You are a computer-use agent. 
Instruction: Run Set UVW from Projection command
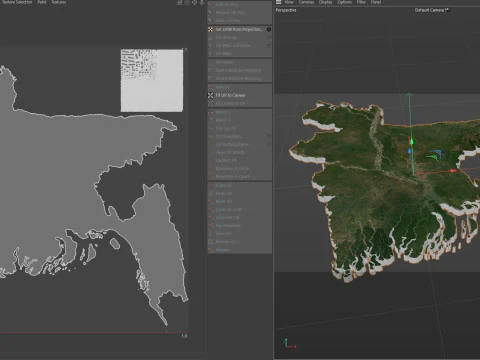pos(240,29)
